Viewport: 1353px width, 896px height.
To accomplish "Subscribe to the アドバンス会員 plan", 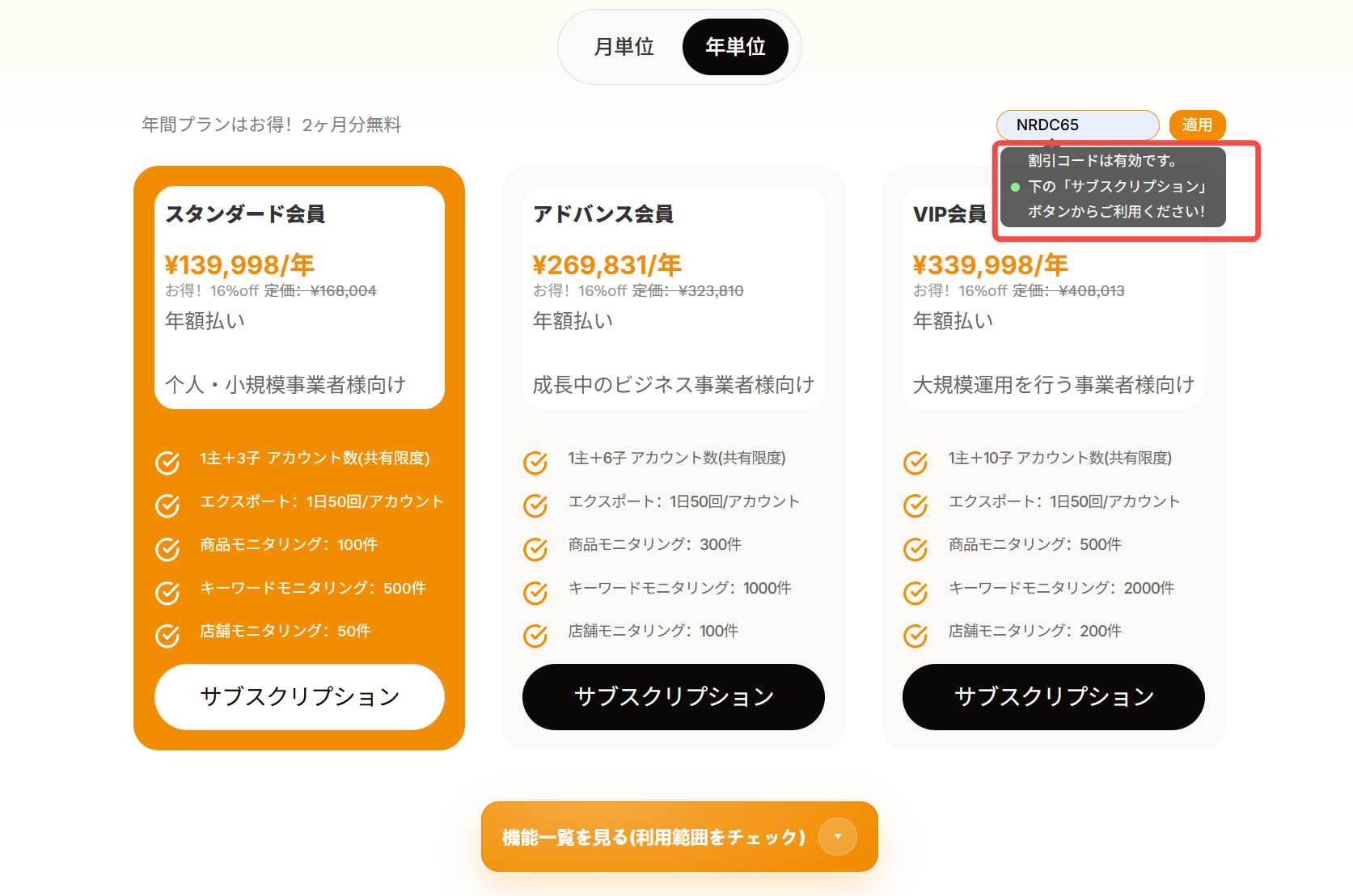I will (x=674, y=697).
